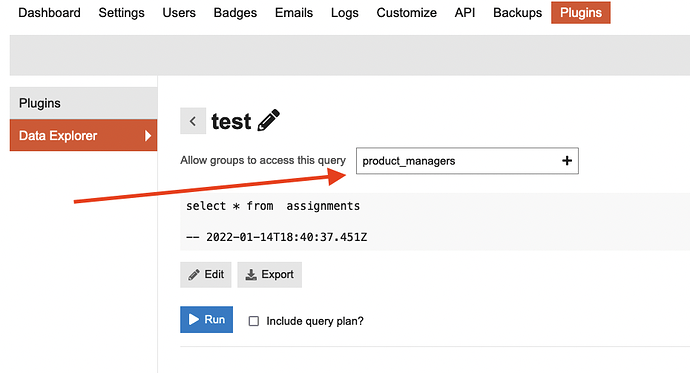Select the active Plugins tab

pyautogui.click(x=580, y=13)
